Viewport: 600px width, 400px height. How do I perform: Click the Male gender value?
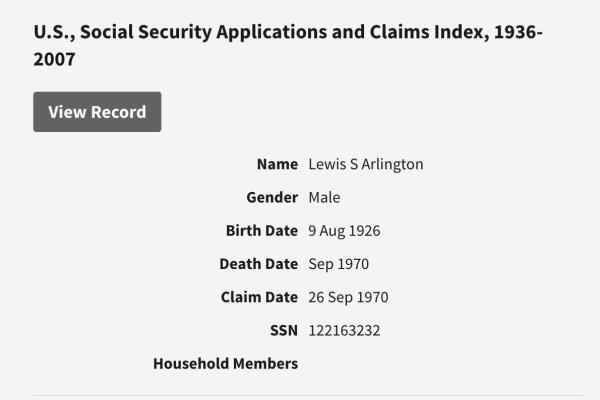324,197
